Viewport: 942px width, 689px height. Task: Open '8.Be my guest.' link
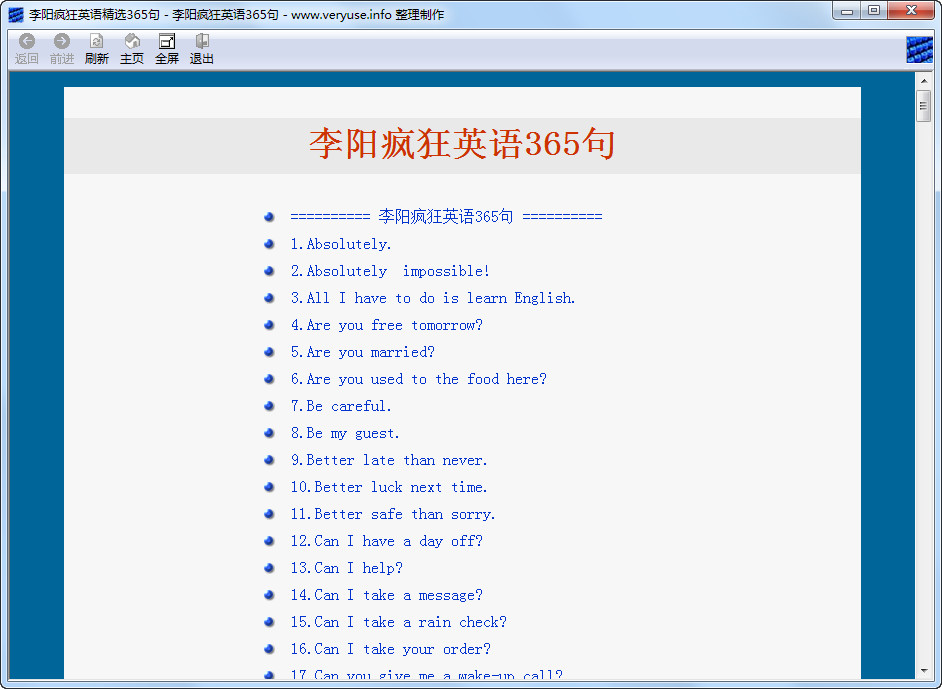click(x=345, y=433)
